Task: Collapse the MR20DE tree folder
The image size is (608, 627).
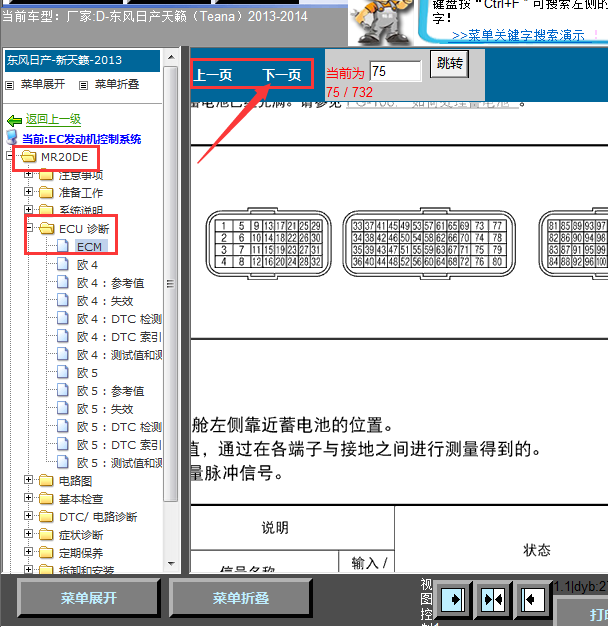Action: pos(10,156)
